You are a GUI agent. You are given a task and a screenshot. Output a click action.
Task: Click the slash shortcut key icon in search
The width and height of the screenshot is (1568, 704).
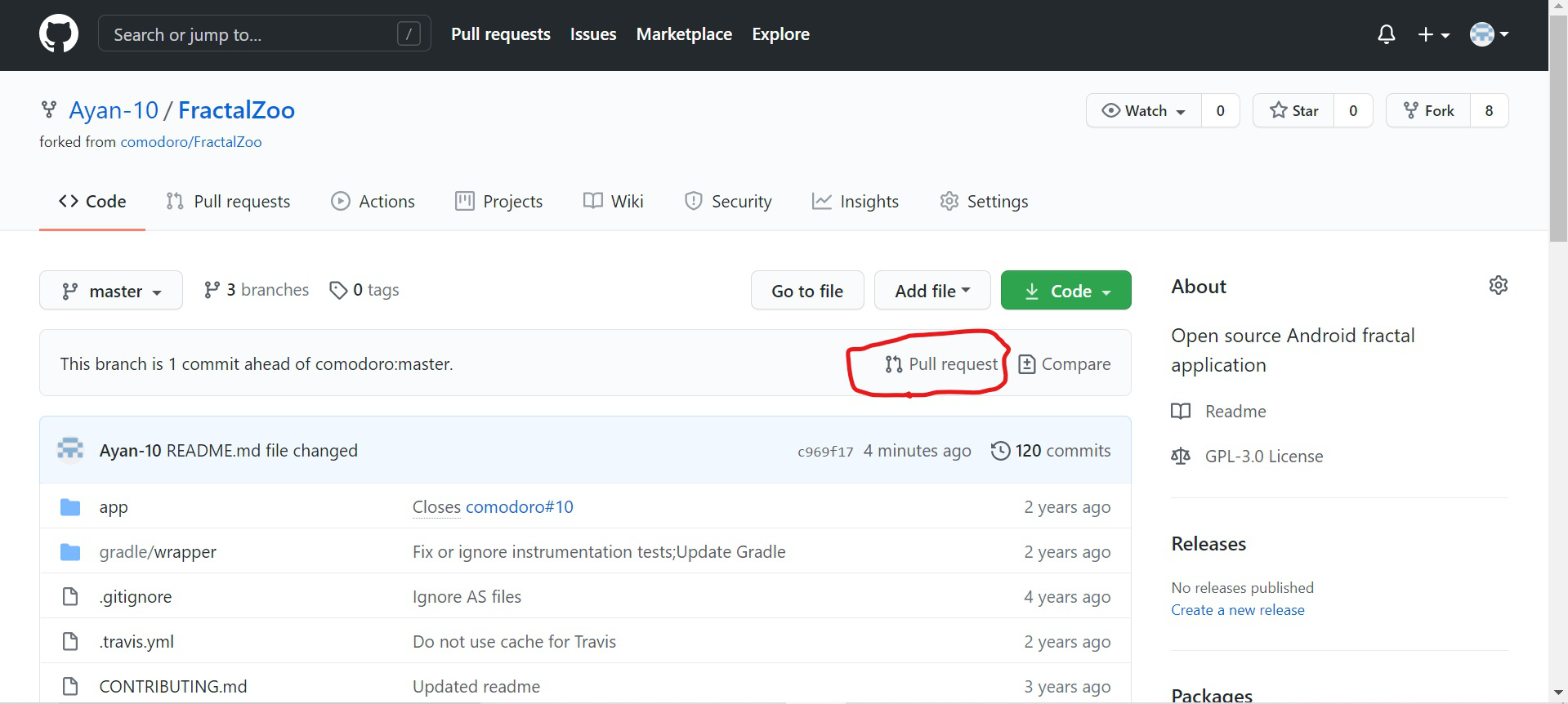(409, 33)
